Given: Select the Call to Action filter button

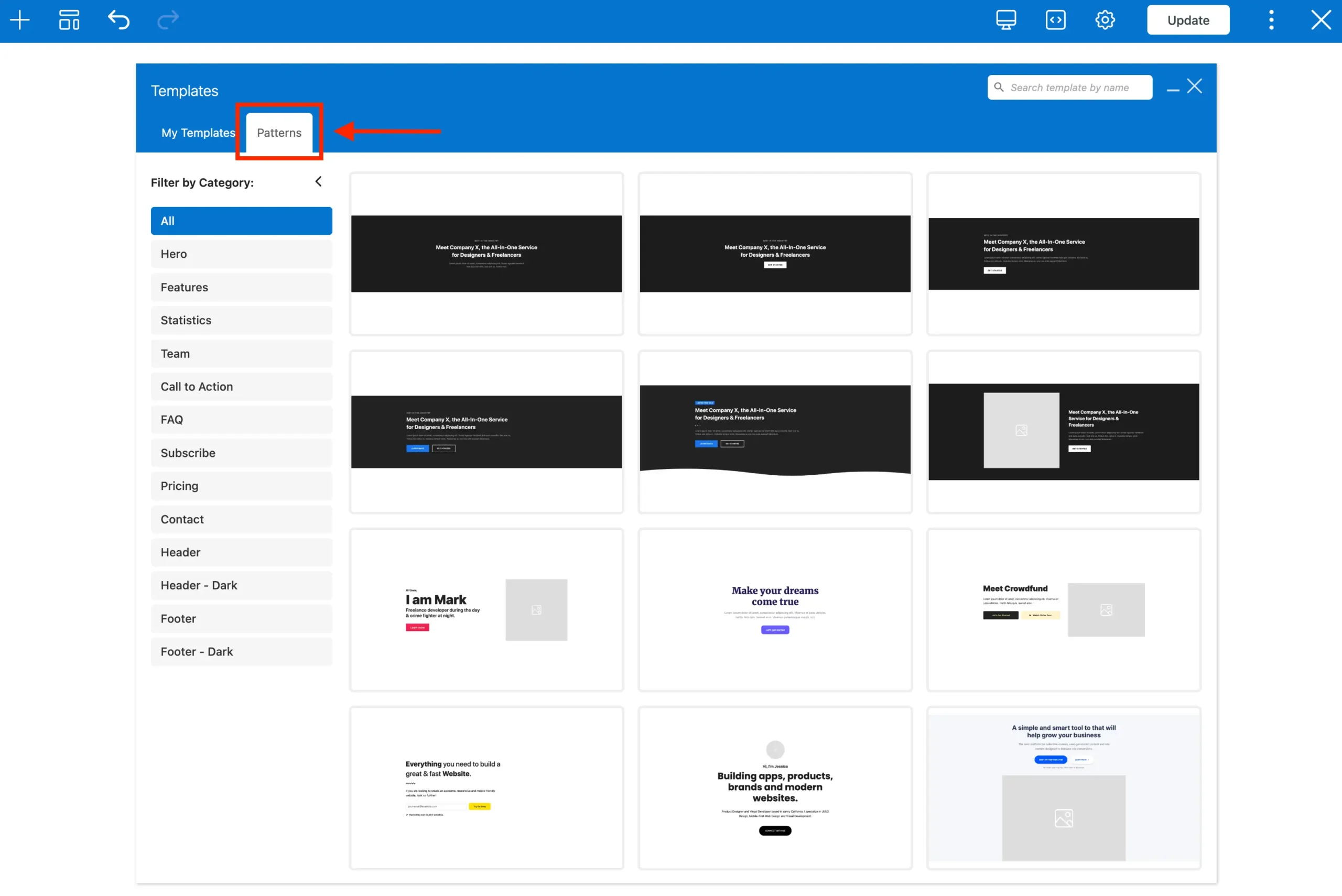Looking at the screenshot, I should (241, 386).
